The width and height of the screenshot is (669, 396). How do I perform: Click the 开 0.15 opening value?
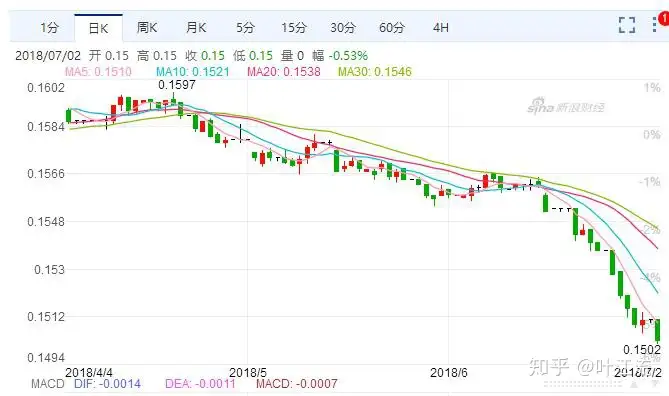[108, 56]
